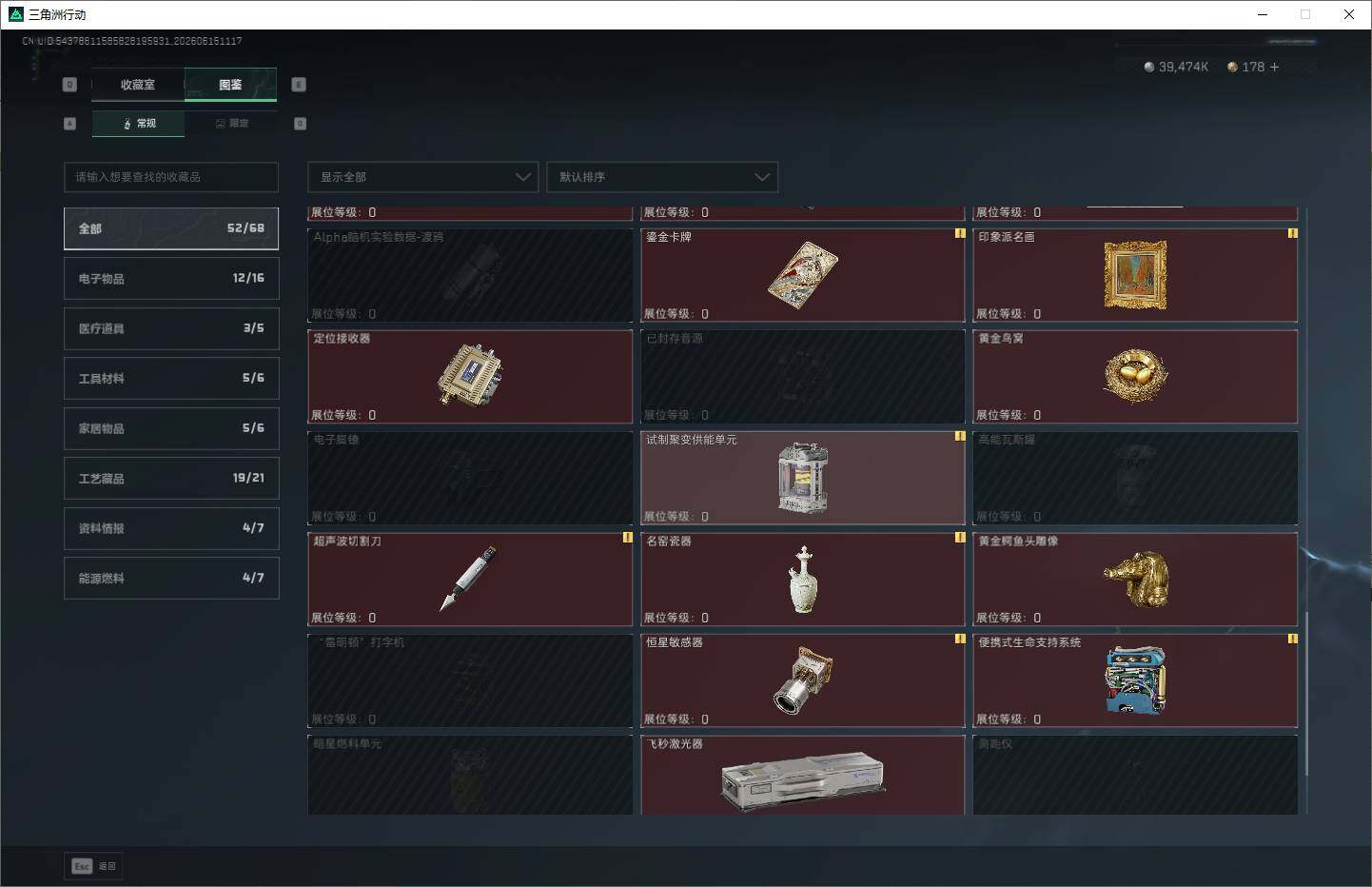Viewport: 1372px width, 887px height.
Task: Click the 三角洲行动 title bar app icon
Action: coord(15,14)
